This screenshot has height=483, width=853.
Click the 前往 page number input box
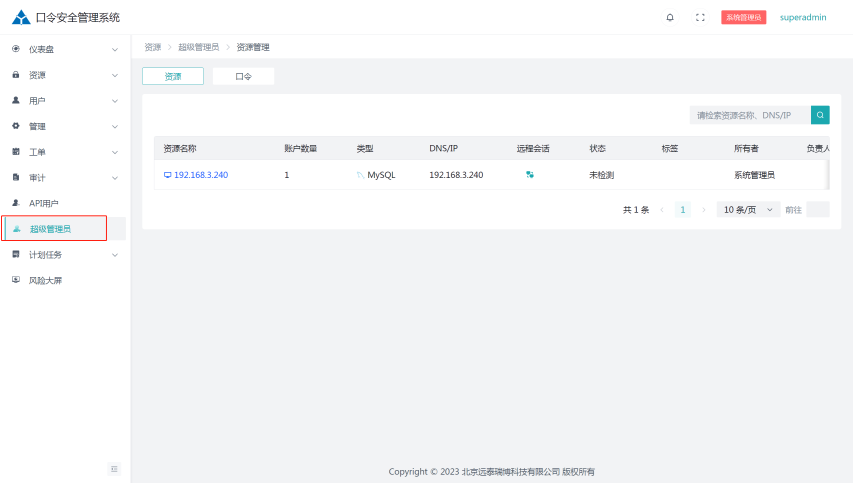817,210
